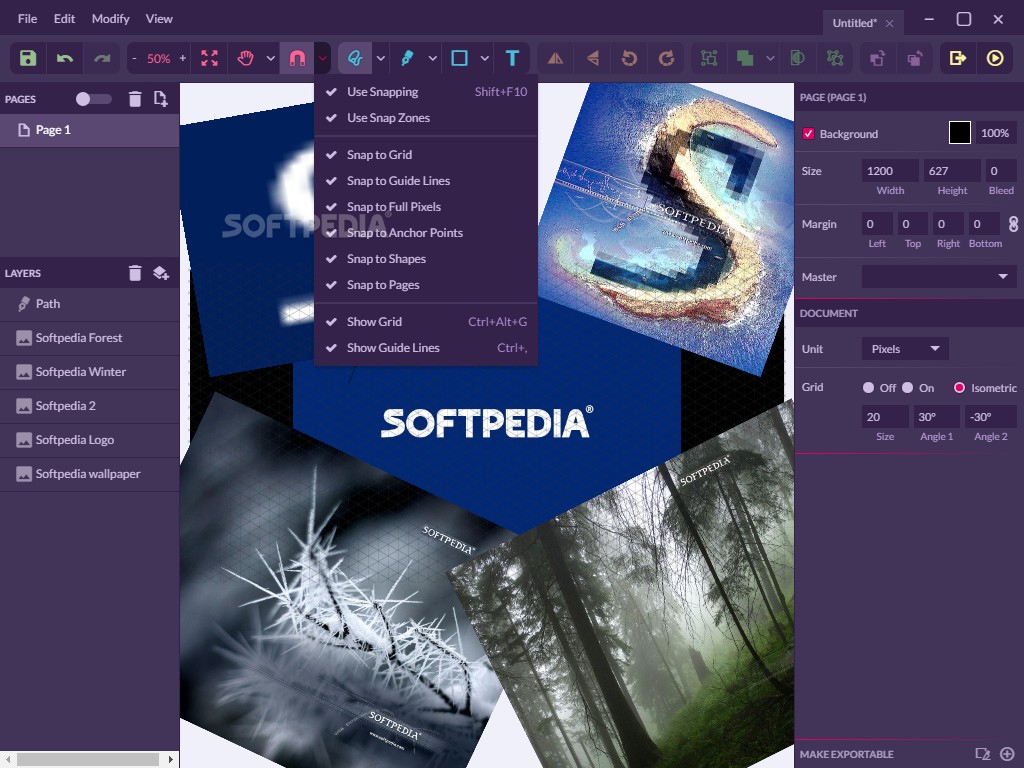Select the Hand pan tool

(246, 58)
